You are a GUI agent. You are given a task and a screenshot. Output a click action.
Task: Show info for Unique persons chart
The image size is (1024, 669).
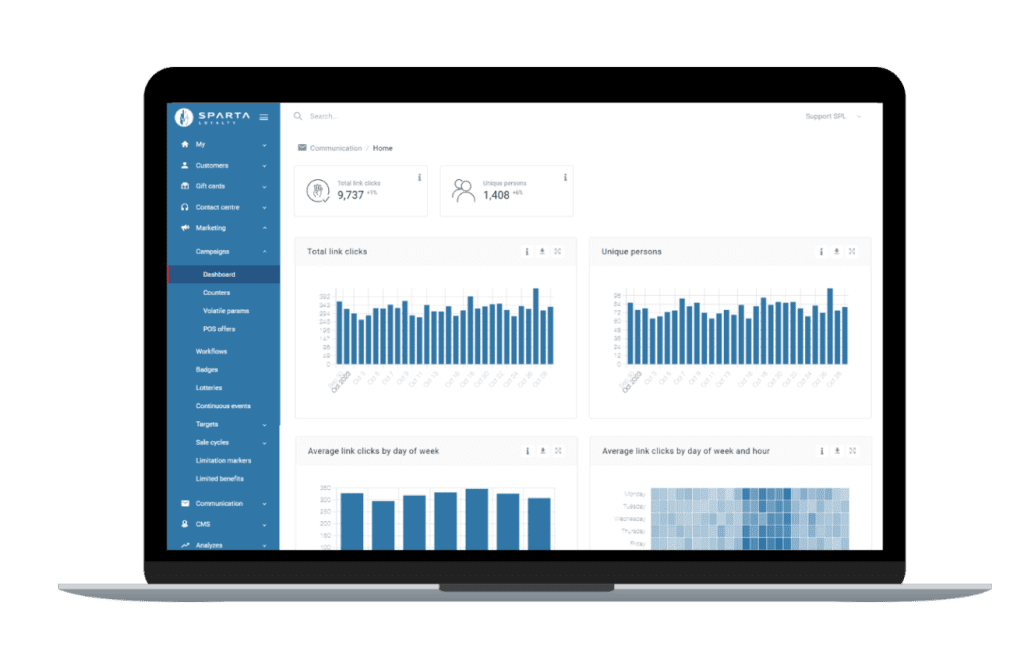click(821, 252)
